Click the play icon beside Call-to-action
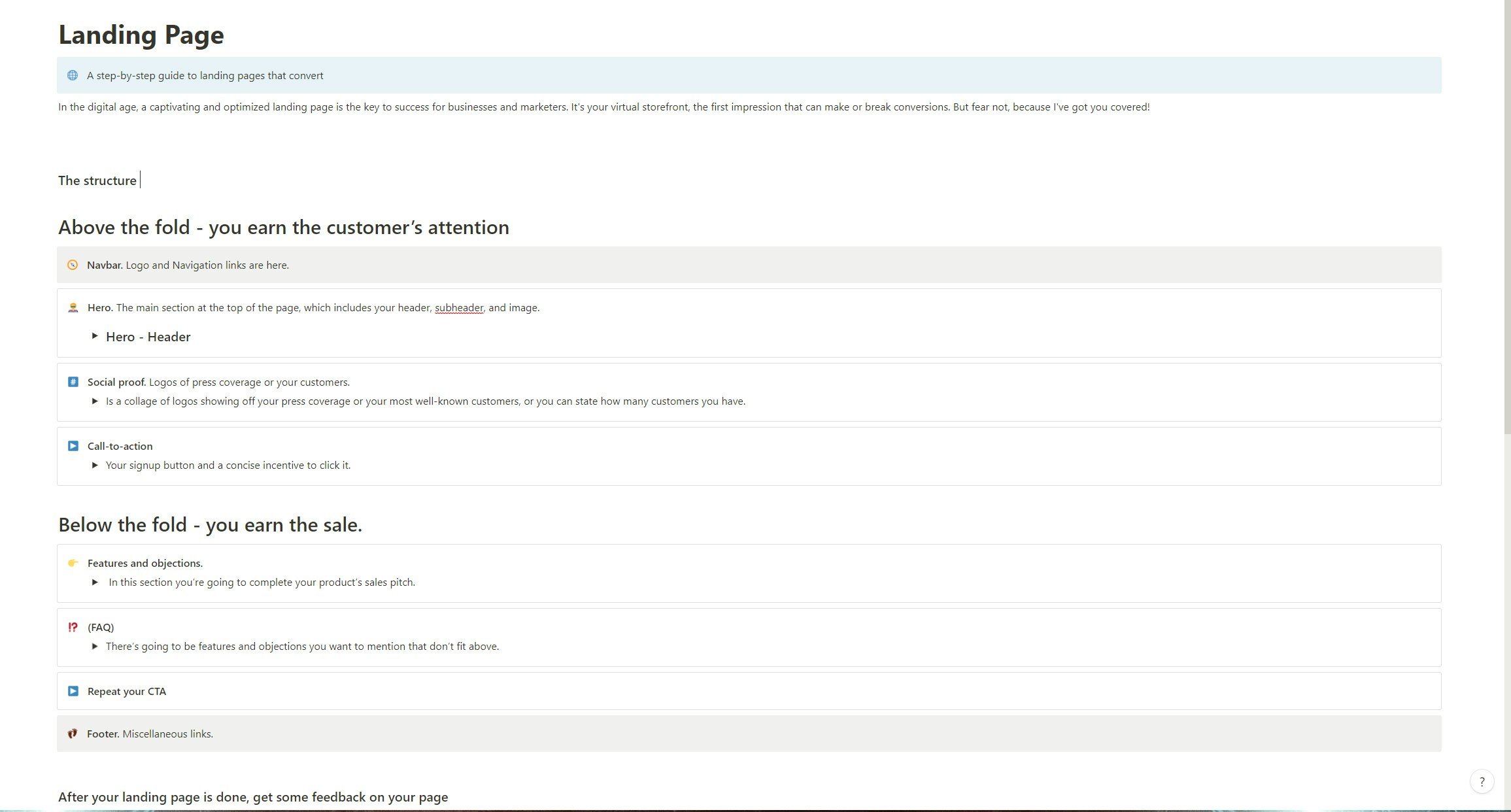This screenshot has height=812, width=1511. tap(73, 446)
